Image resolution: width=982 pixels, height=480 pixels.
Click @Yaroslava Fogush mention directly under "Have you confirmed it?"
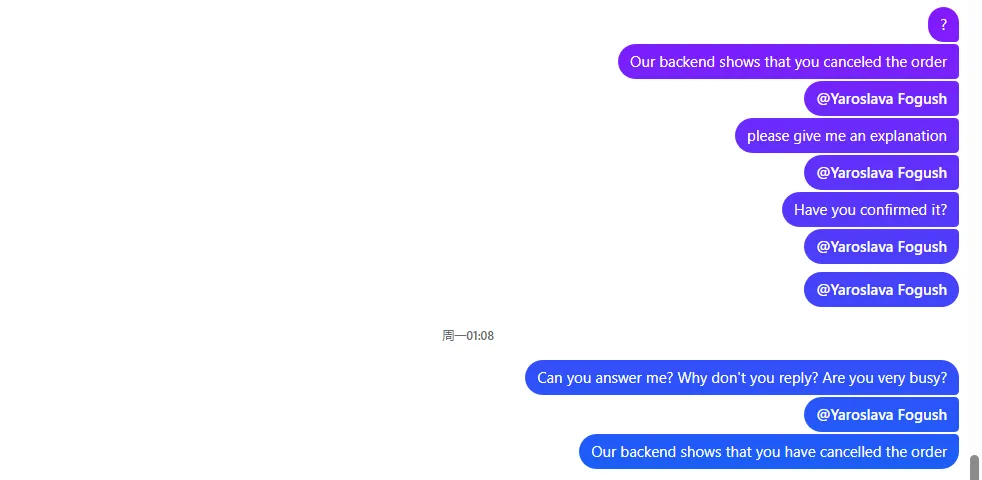(881, 247)
